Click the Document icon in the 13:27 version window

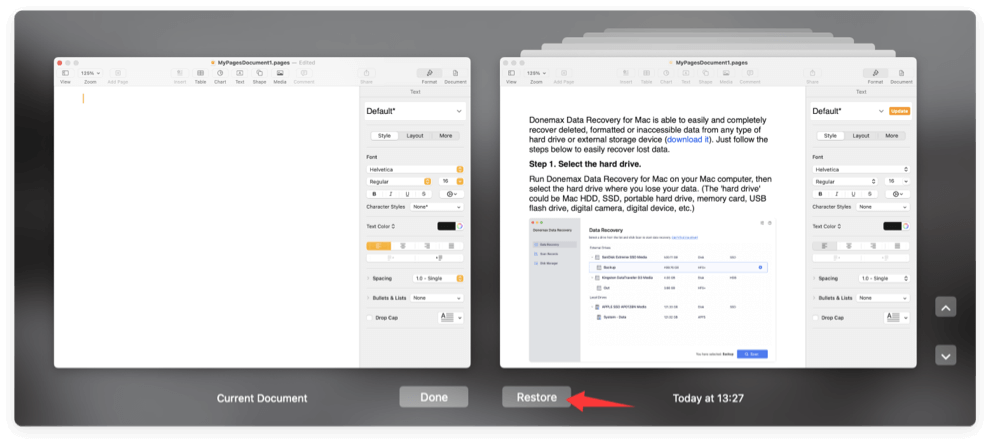[x=901, y=73]
